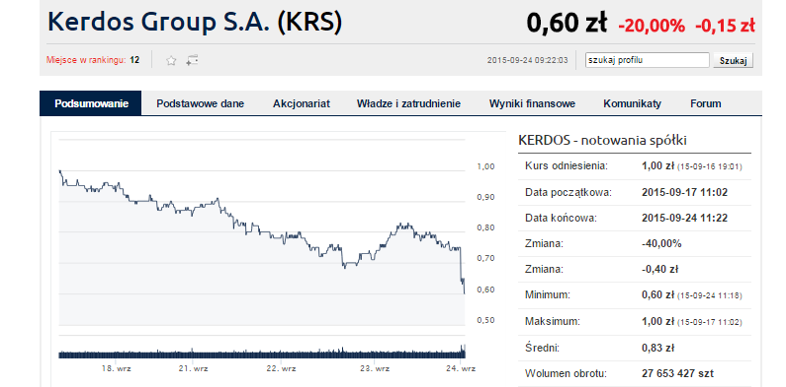
Task: Go to the Wyniki finansowe tab
Action: point(532,104)
